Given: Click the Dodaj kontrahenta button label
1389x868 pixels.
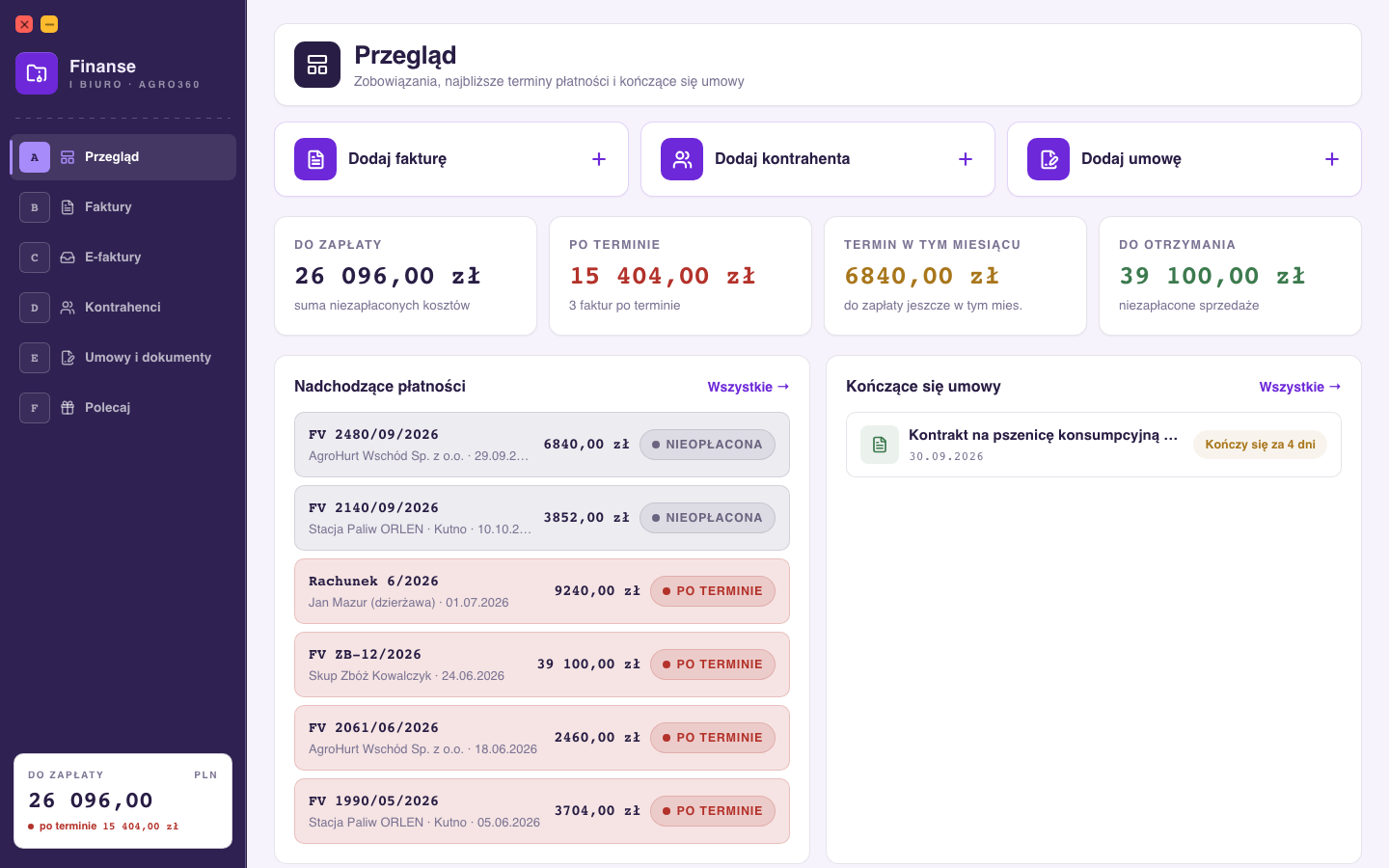Looking at the screenshot, I should click(x=782, y=159).
